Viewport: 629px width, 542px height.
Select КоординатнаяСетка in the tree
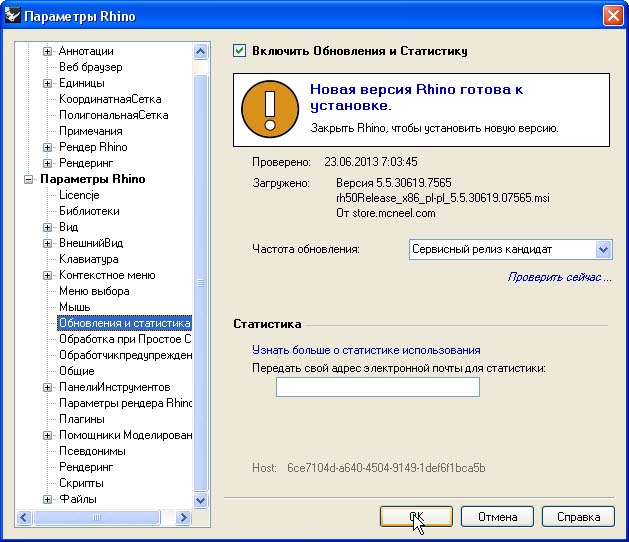click(110, 99)
